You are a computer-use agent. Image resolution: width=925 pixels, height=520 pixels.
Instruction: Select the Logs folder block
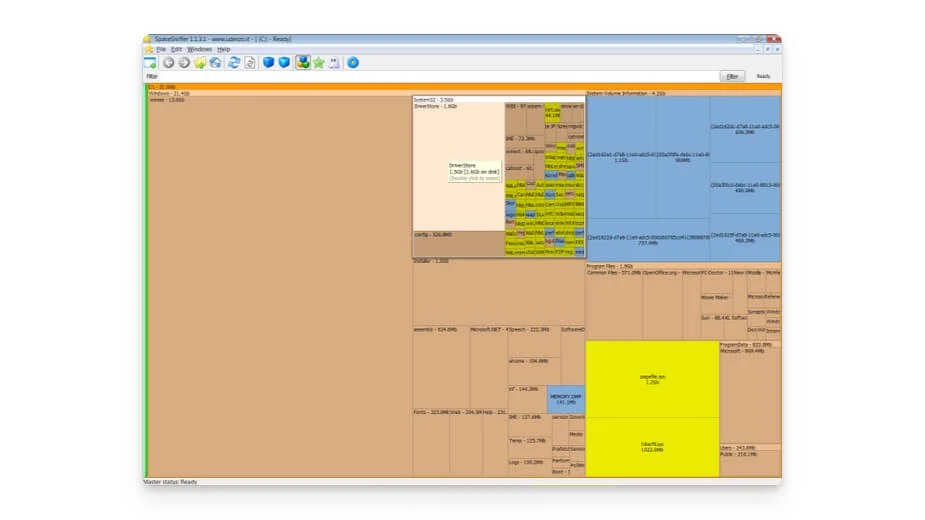[530, 468]
